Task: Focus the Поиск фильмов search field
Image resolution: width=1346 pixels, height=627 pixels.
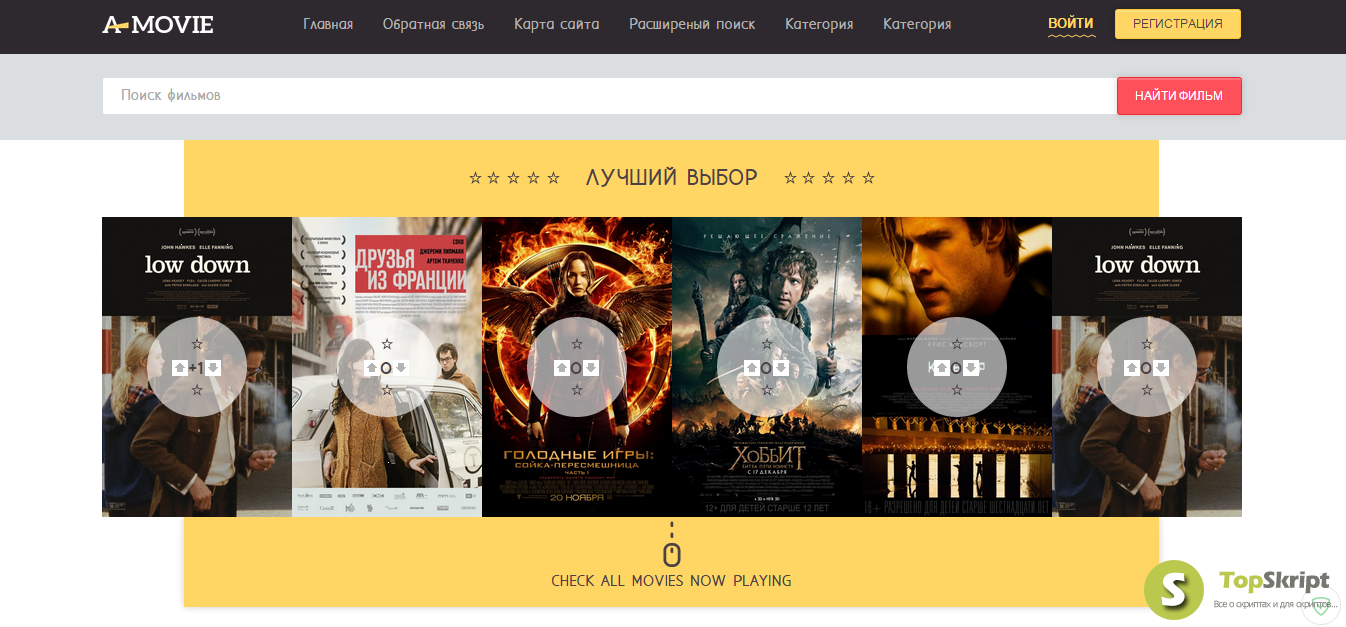Action: coord(609,96)
